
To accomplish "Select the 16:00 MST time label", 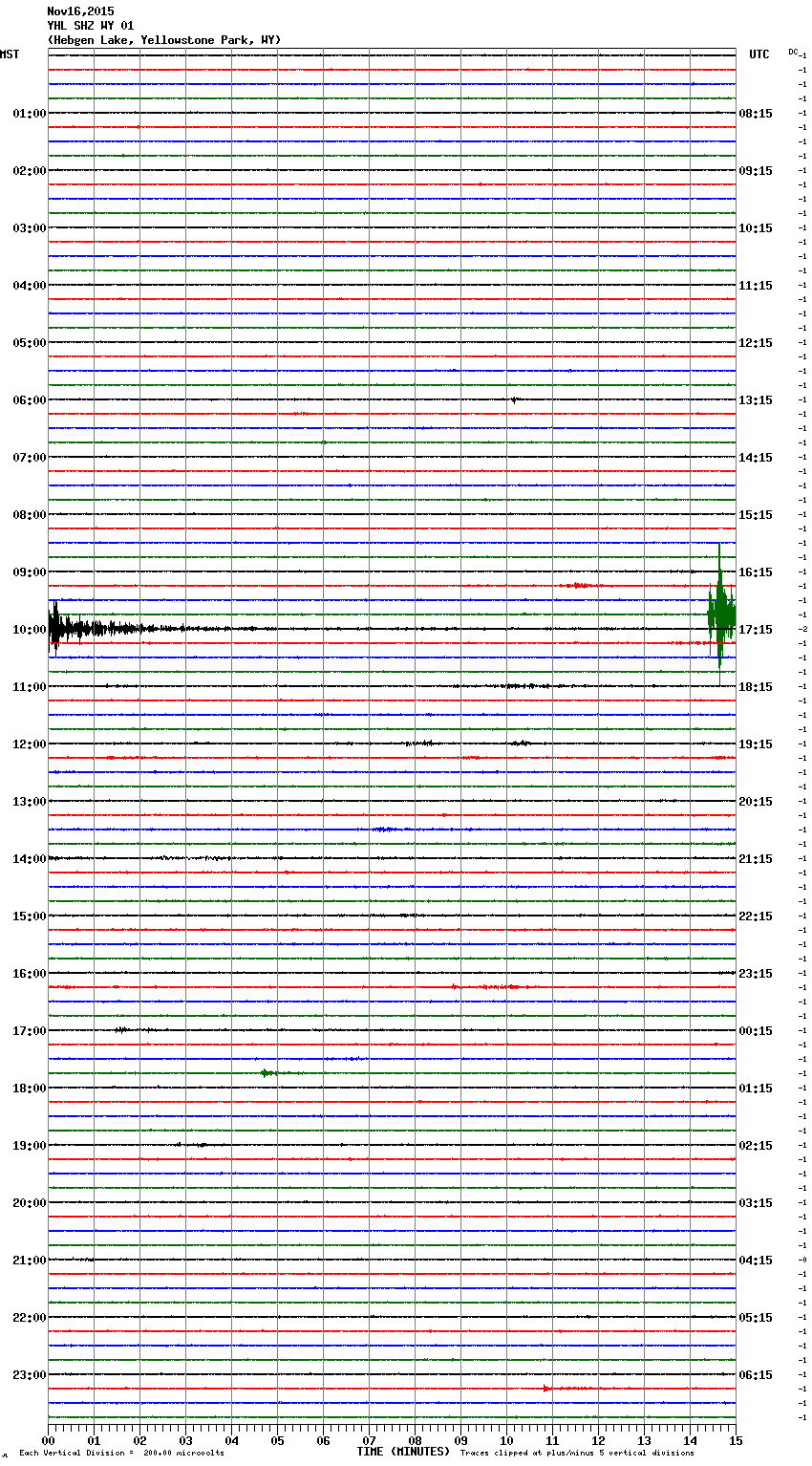I will 30,974.
